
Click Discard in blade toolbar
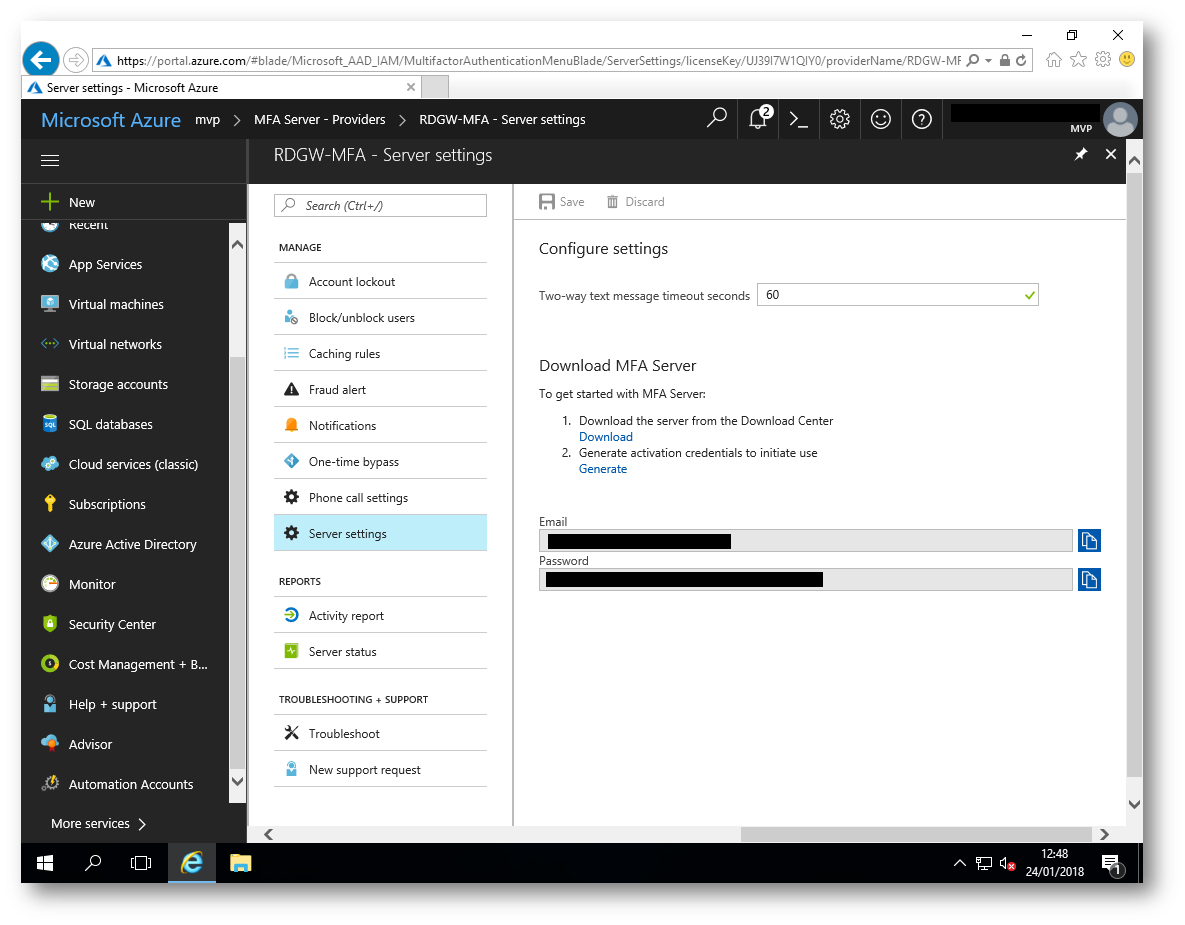point(635,202)
